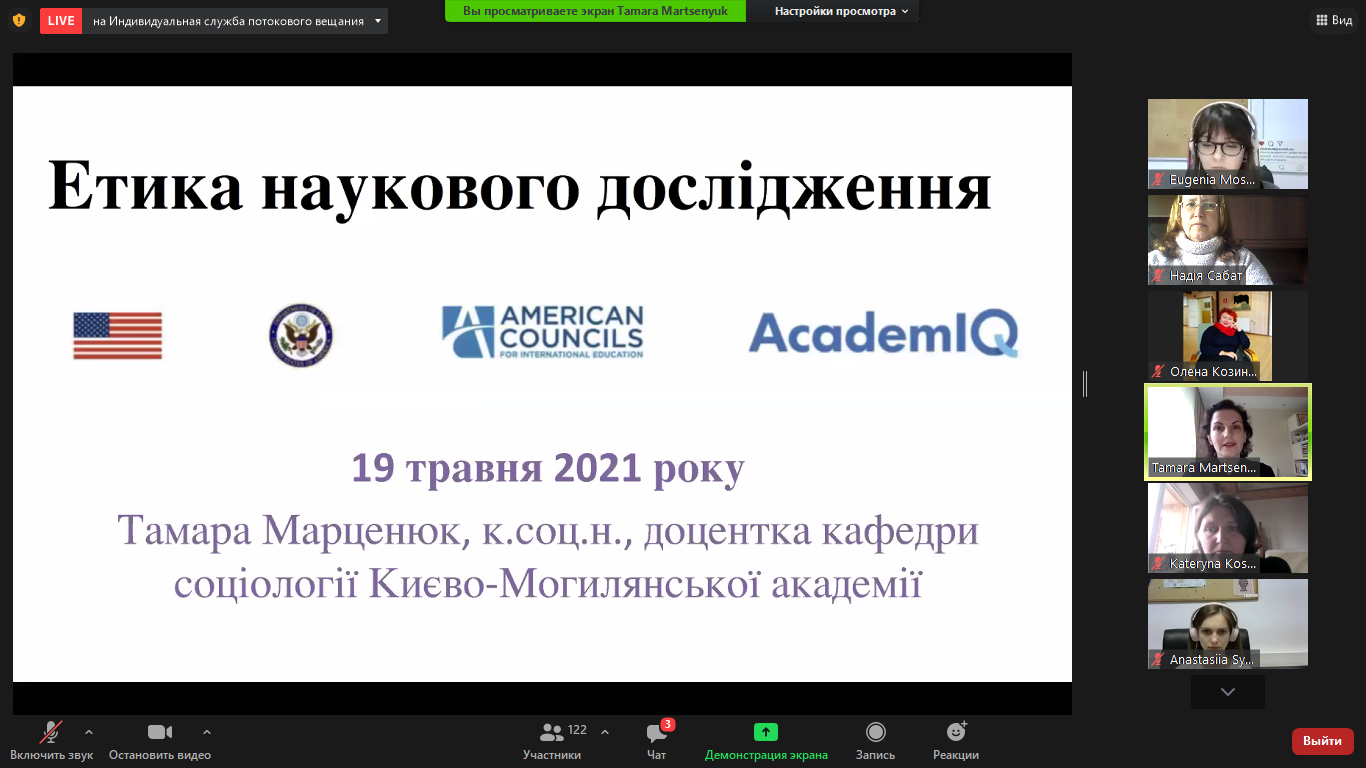Change layout using Вид grid icon
Screen dimensions: 1366x768
tap(1332, 20)
